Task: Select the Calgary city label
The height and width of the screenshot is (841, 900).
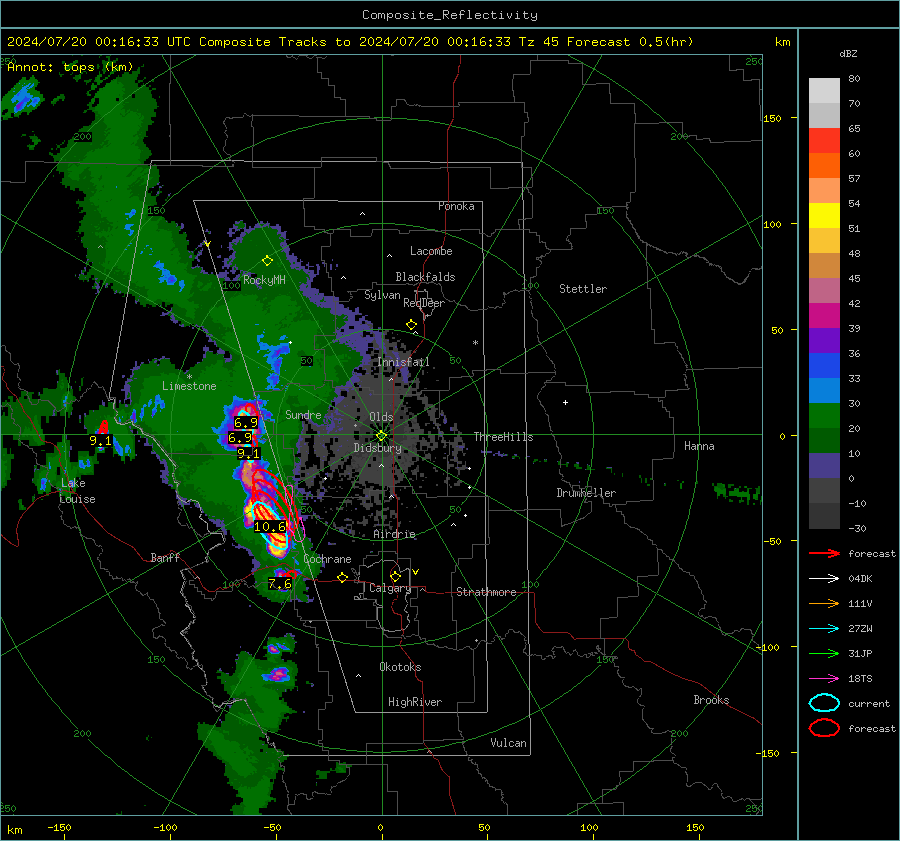Action: click(390, 588)
